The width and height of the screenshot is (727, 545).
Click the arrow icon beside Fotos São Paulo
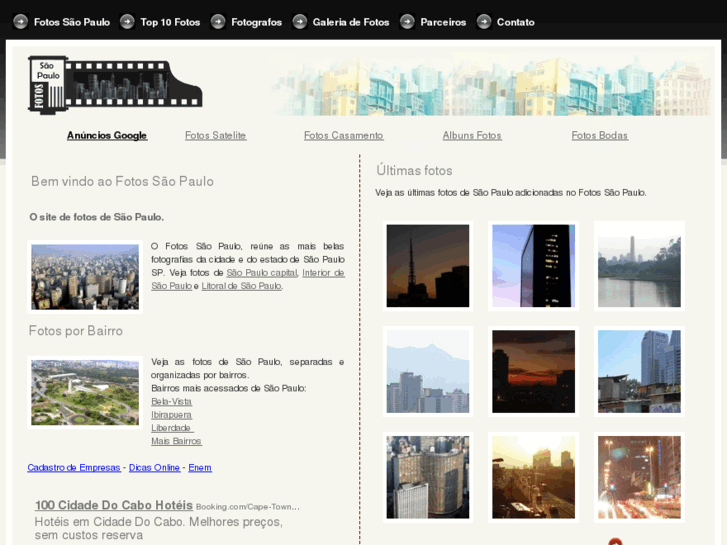point(20,21)
